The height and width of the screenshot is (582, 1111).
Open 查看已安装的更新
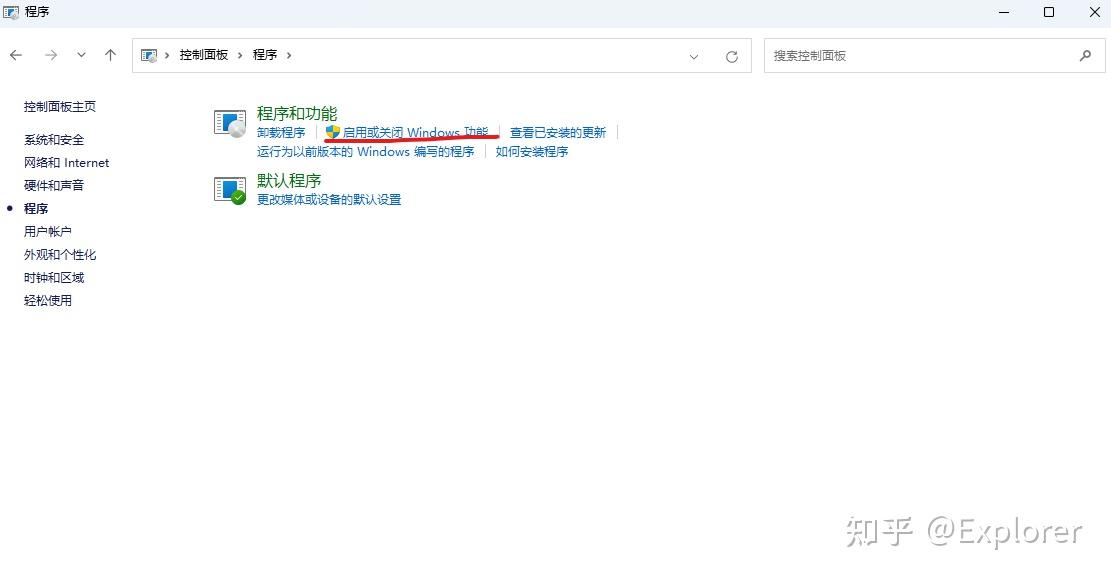click(x=558, y=132)
